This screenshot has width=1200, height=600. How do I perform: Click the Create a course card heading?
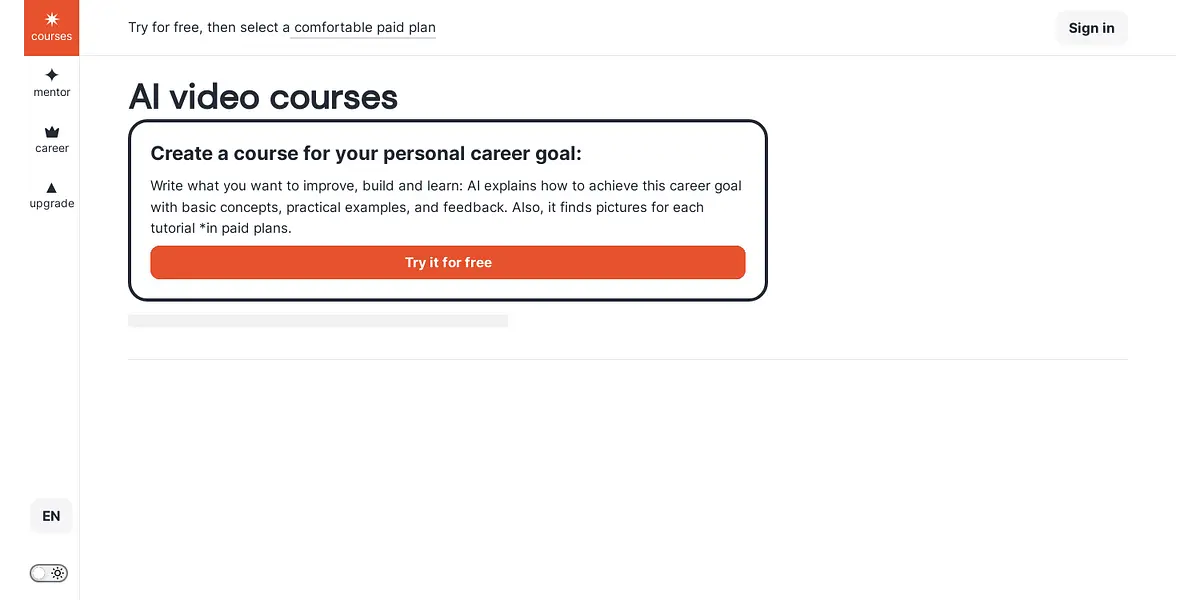(366, 153)
